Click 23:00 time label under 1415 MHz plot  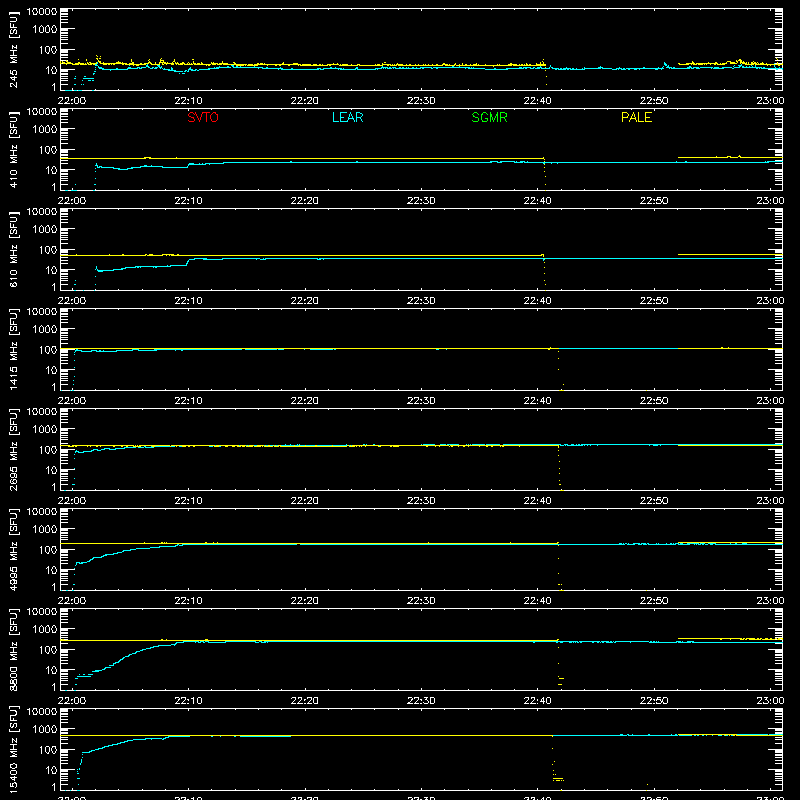pos(770,401)
